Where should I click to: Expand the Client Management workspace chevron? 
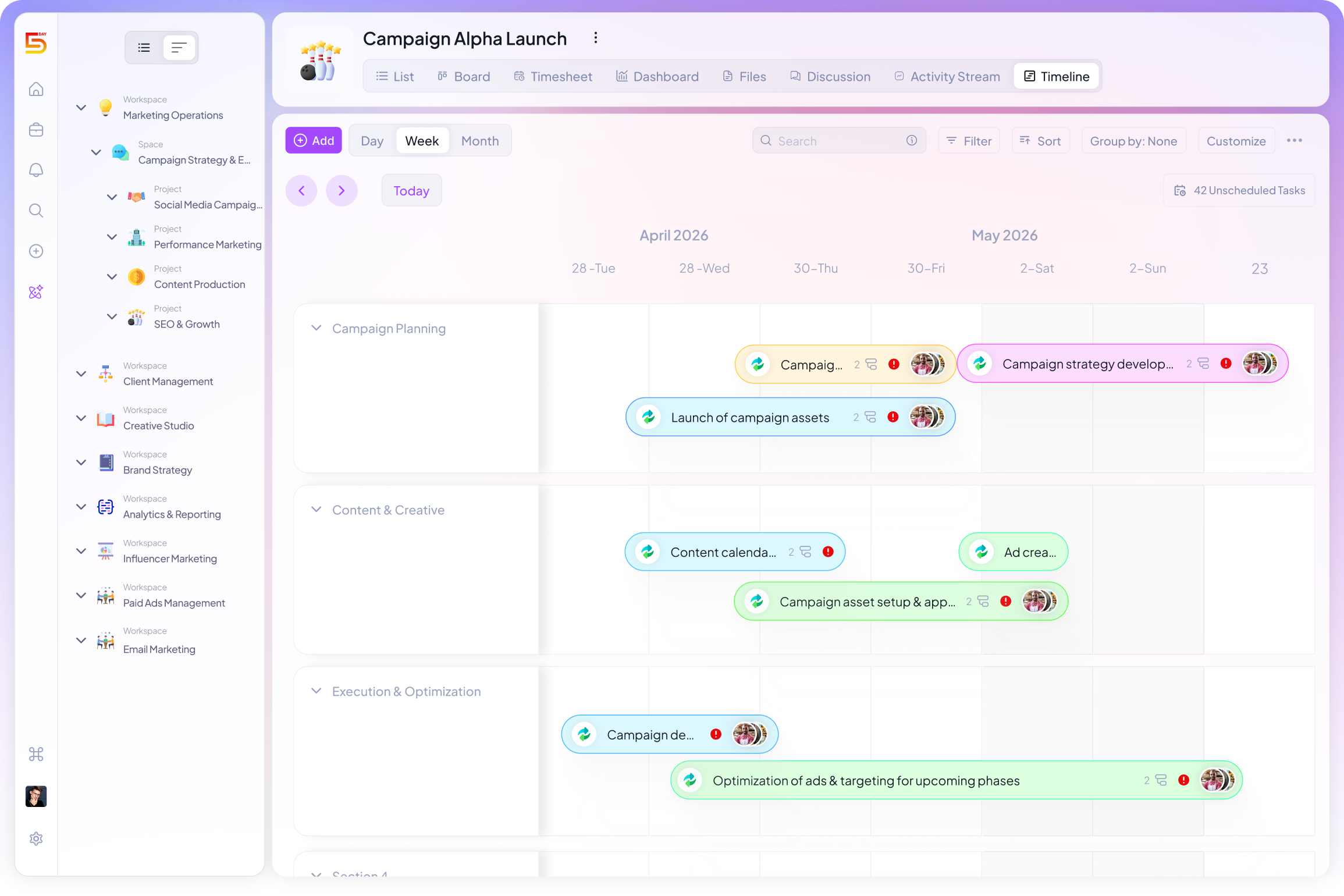pos(81,374)
